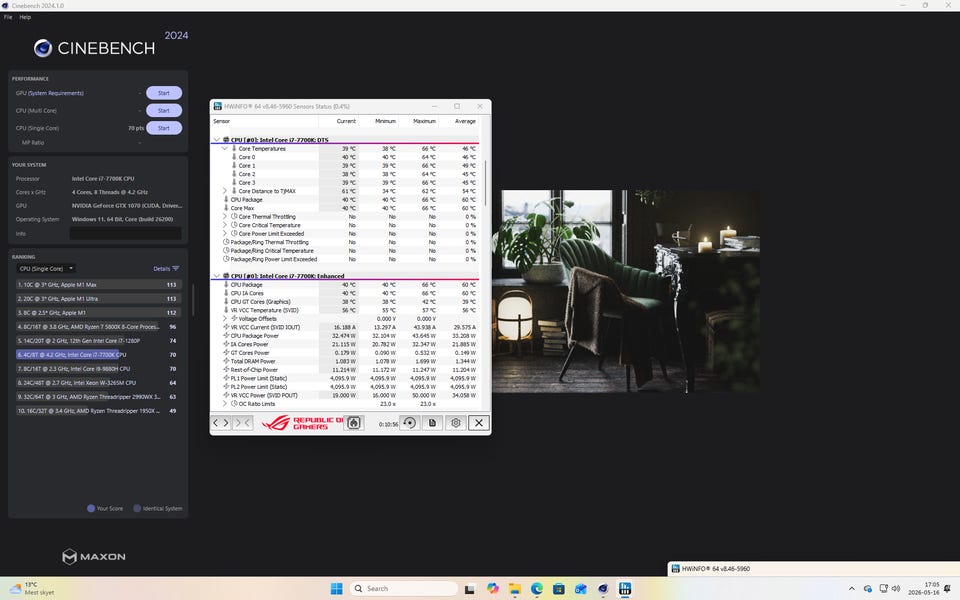The width and height of the screenshot is (960, 600).
Task: Open the taskbar clock showing 17:05
Action: [923, 588]
